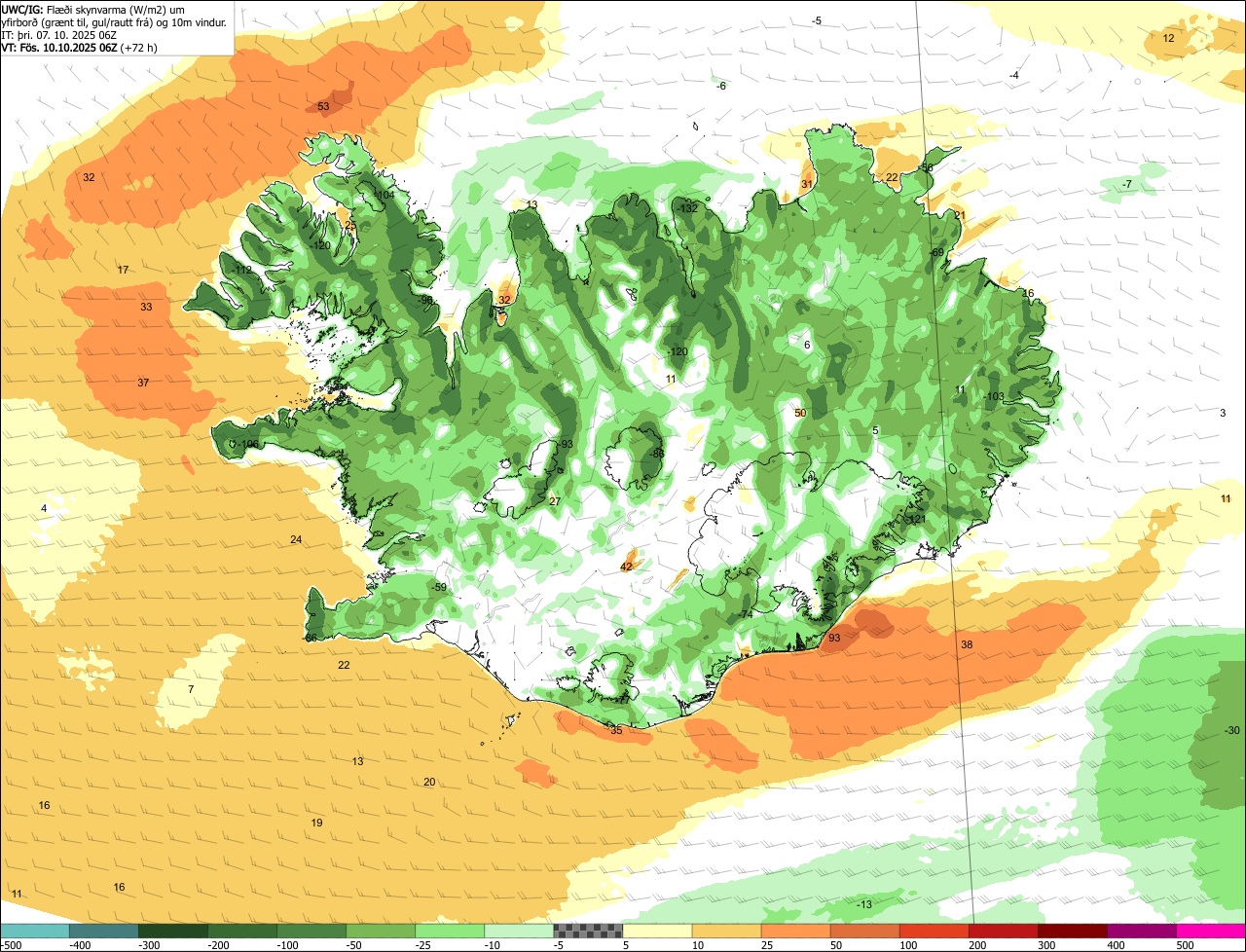1246x952 pixels.
Task: Click the map value '-112' in the Westfjords
Action: [241, 270]
